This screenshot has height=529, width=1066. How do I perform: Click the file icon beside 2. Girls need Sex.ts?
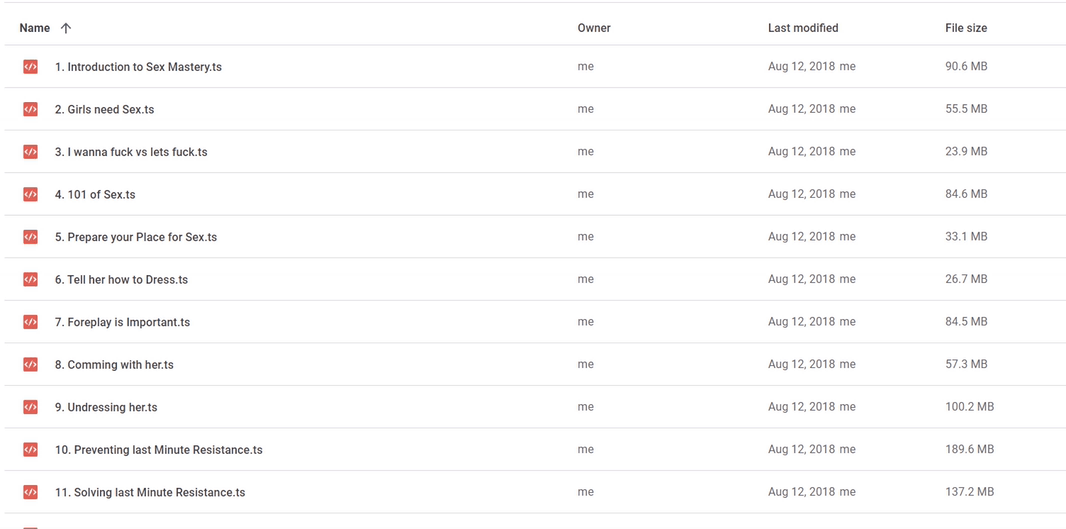(30, 109)
